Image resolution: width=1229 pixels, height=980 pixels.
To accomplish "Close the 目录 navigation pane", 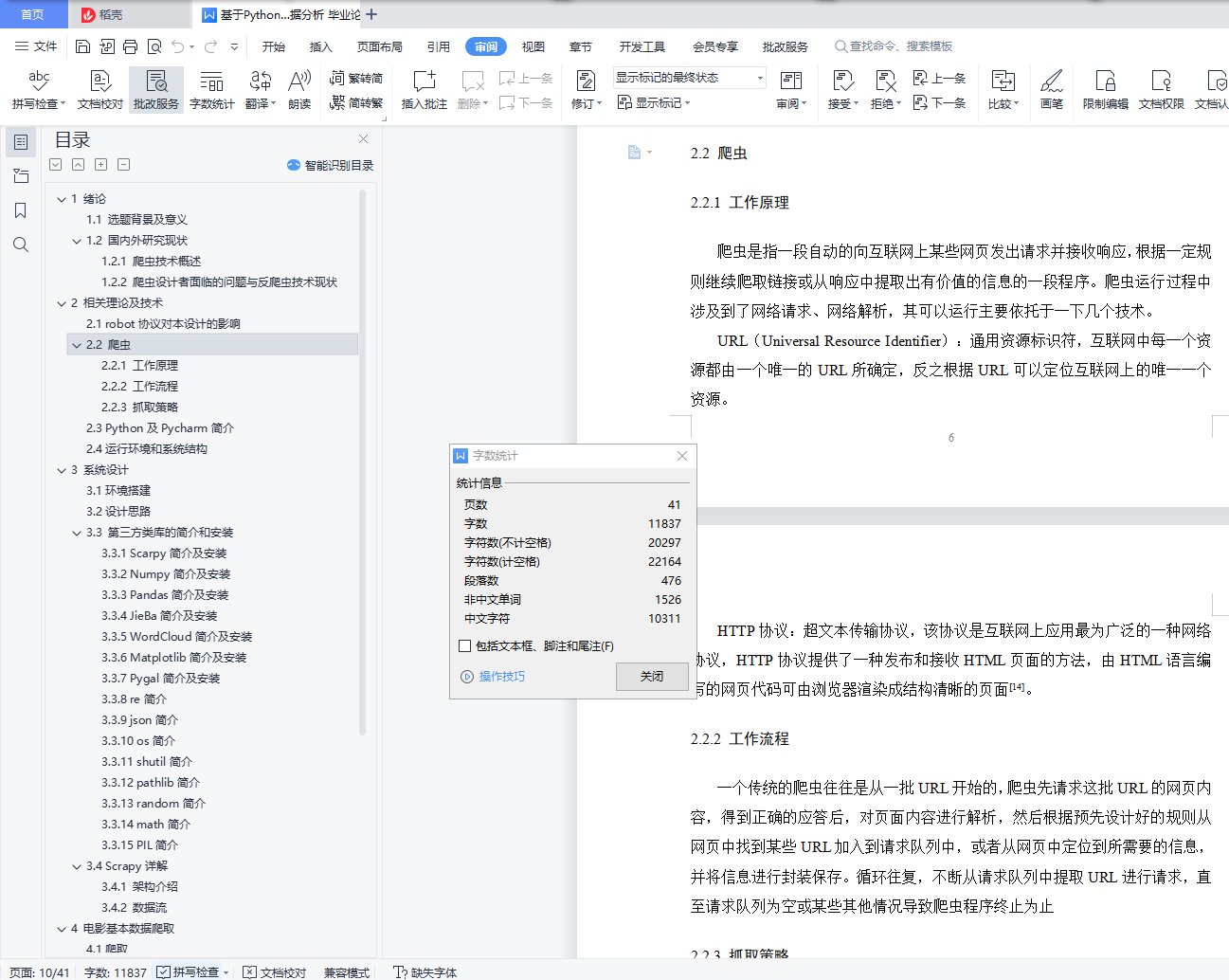I will [x=363, y=139].
